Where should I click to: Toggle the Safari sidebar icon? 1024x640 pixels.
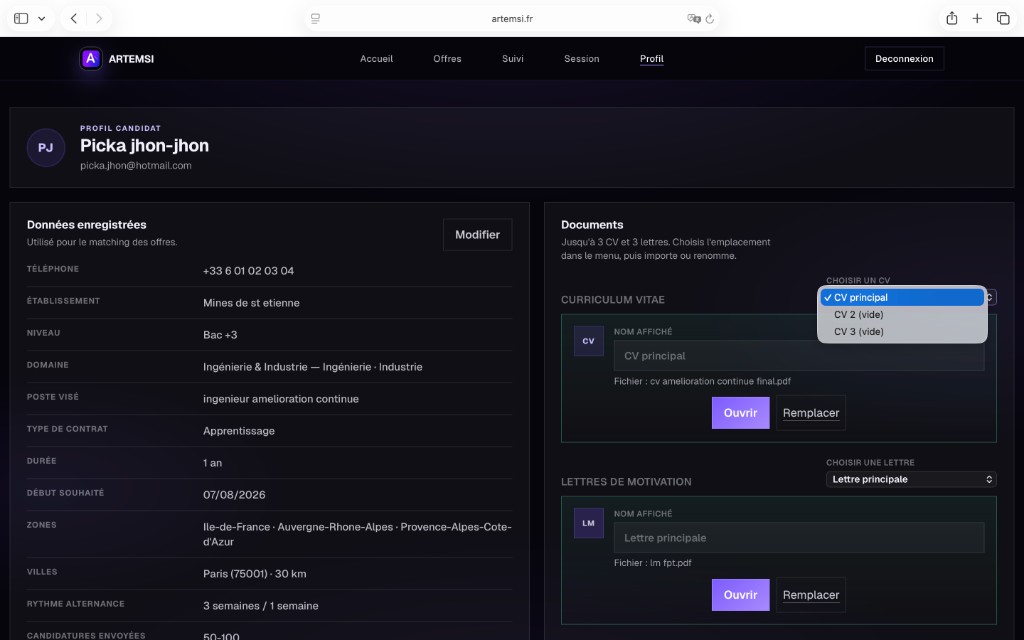[x=21, y=18]
